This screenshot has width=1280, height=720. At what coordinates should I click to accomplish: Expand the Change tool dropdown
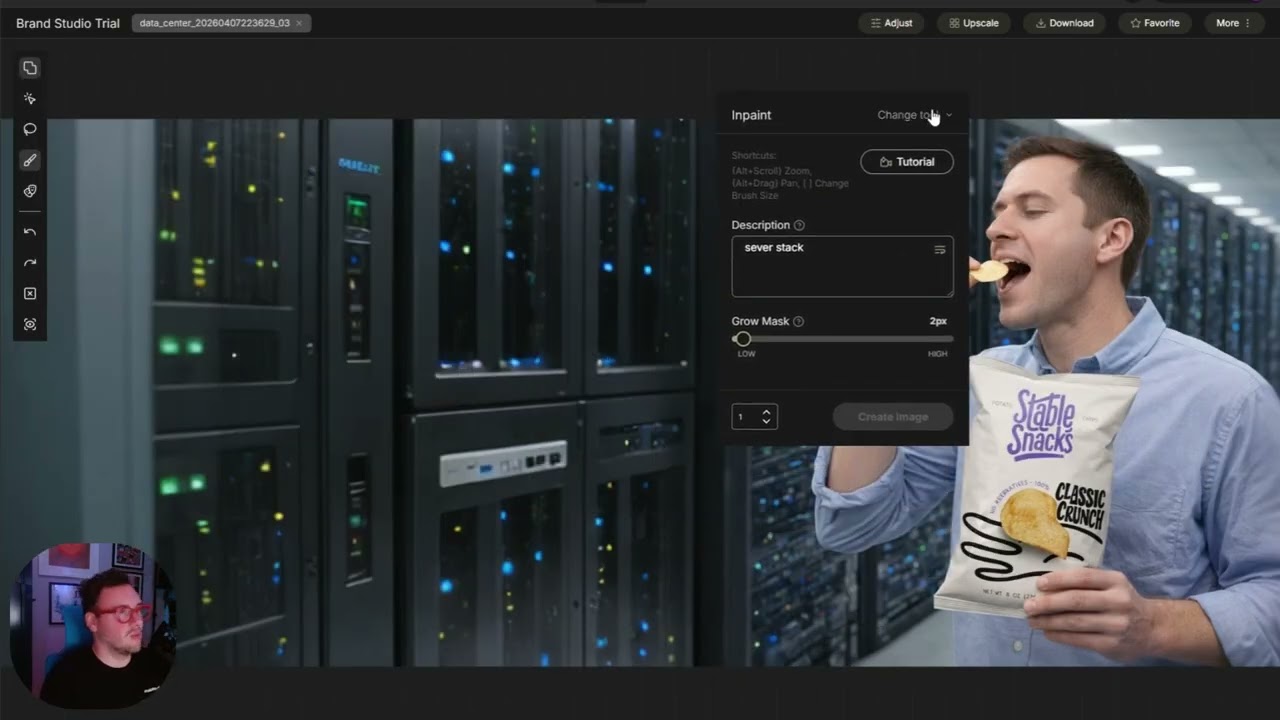[x=915, y=115]
